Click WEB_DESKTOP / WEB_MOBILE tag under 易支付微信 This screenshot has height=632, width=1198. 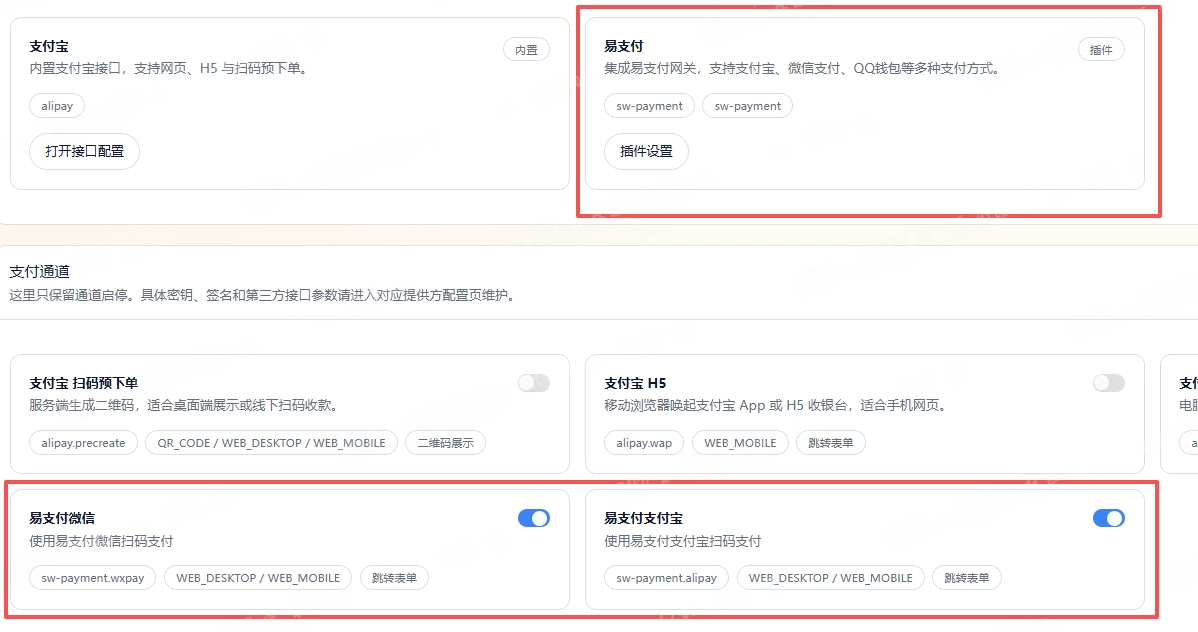(x=257, y=579)
